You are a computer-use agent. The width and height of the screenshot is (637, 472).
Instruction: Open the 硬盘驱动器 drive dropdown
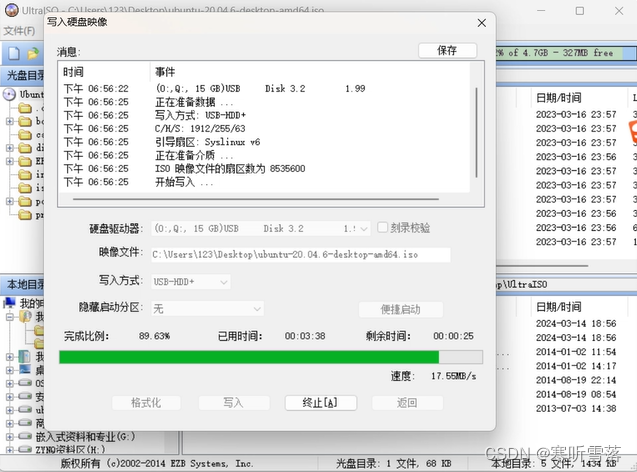[x=364, y=229]
